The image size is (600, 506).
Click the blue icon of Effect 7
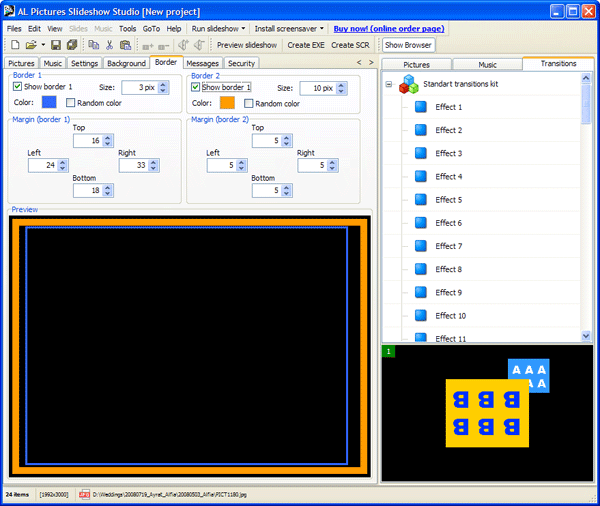pos(421,246)
